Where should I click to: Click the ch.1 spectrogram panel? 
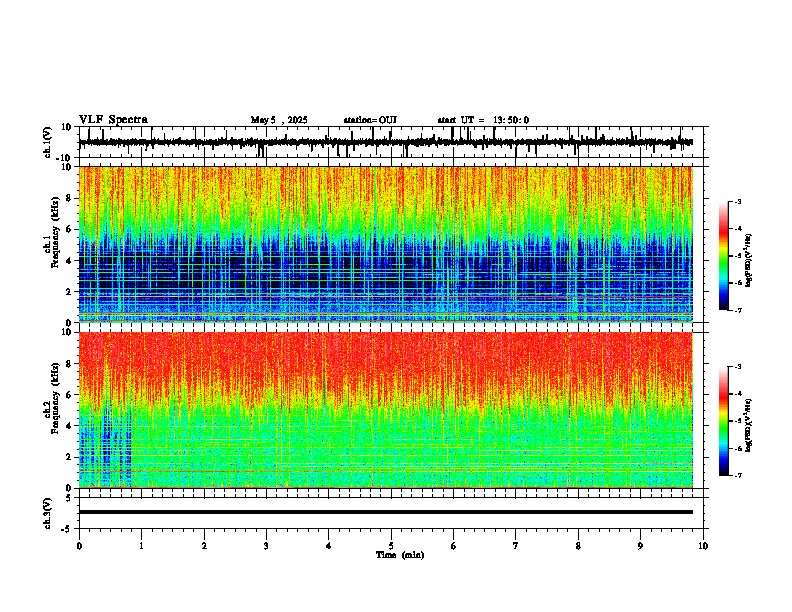pos(386,244)
